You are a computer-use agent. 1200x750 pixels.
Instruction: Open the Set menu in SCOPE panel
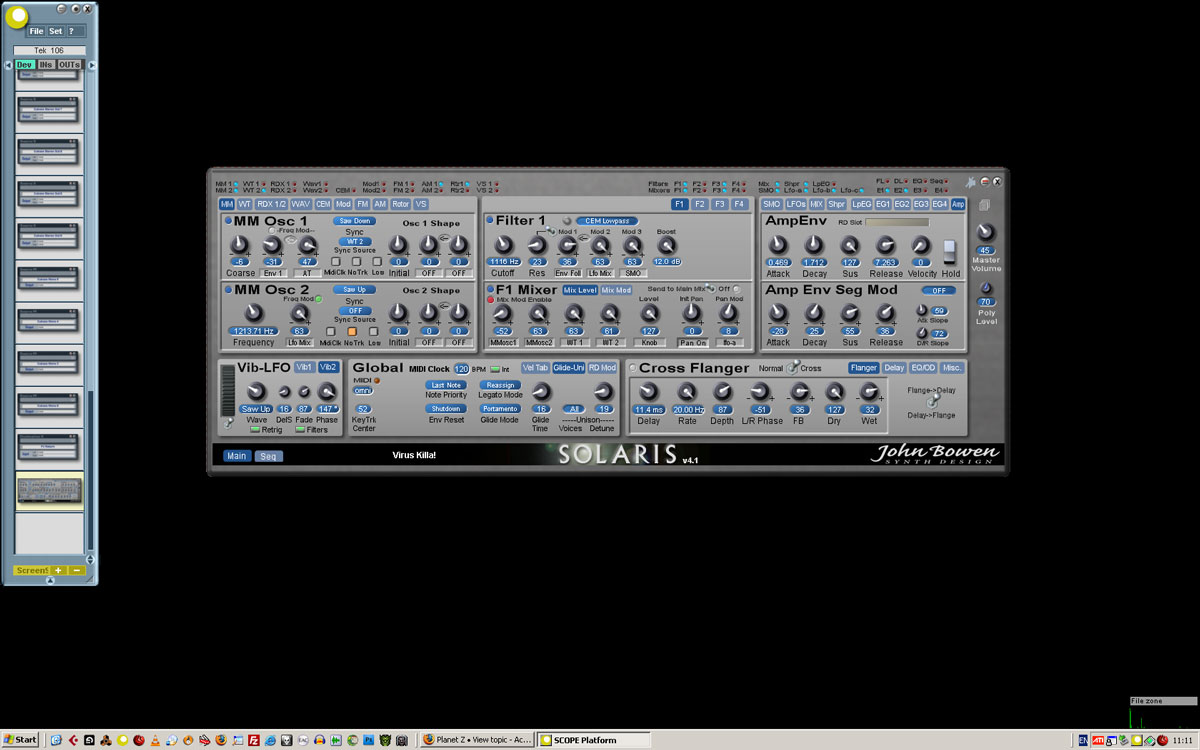click(55, 31)
